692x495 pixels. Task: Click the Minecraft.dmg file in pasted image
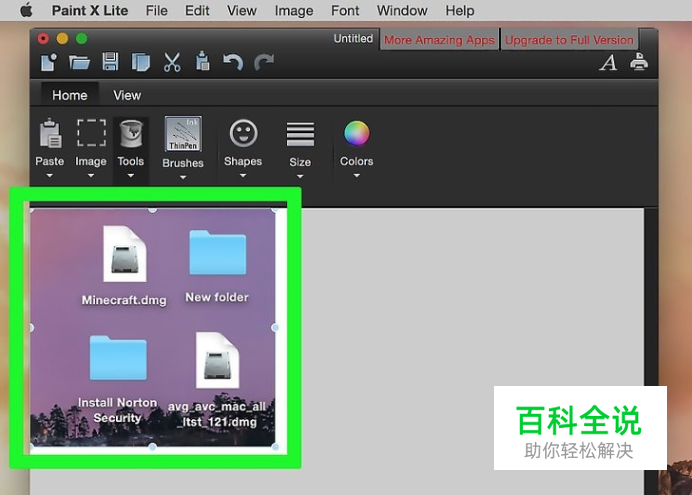click(124, 266)
